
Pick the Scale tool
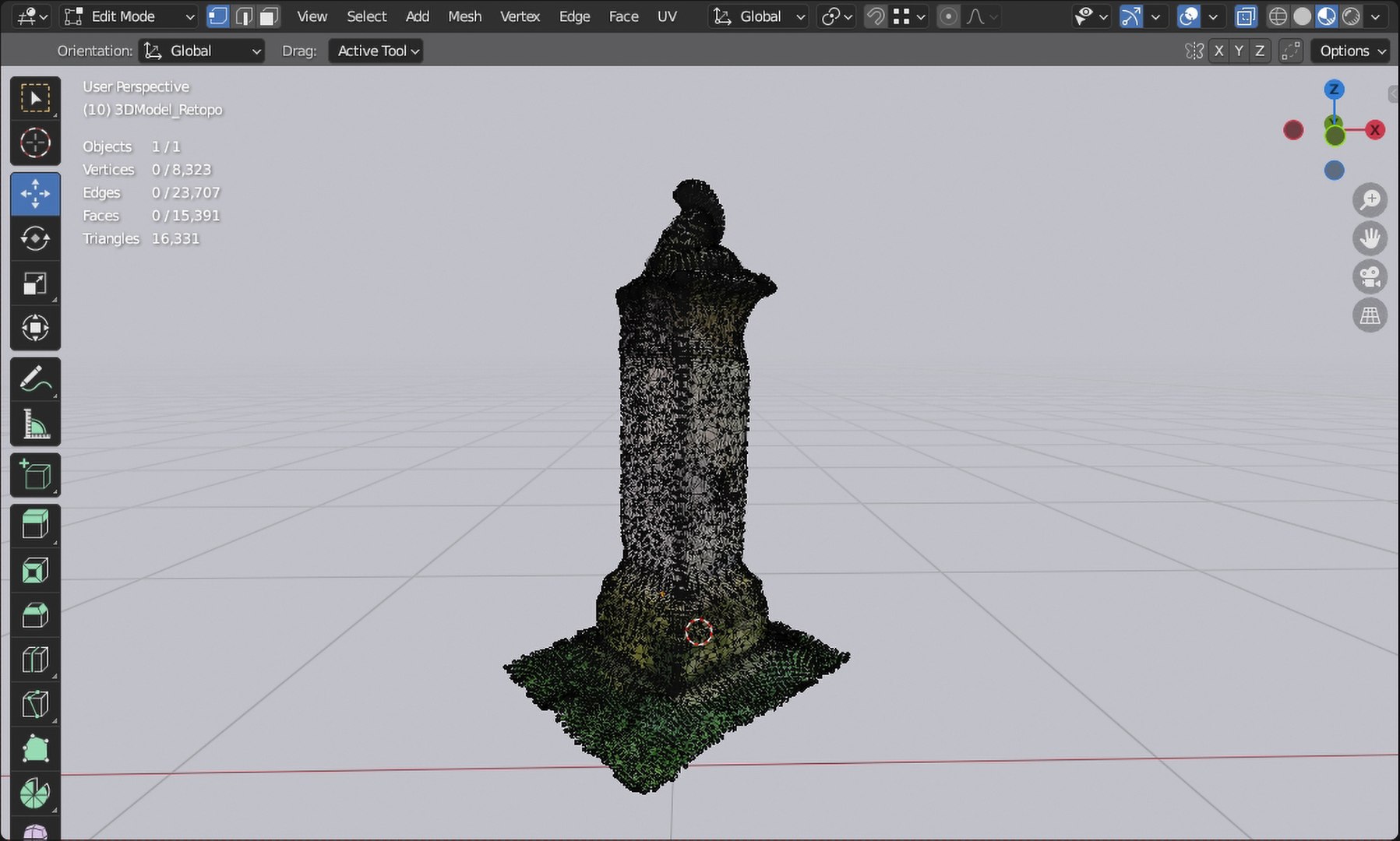pos(35,283)
